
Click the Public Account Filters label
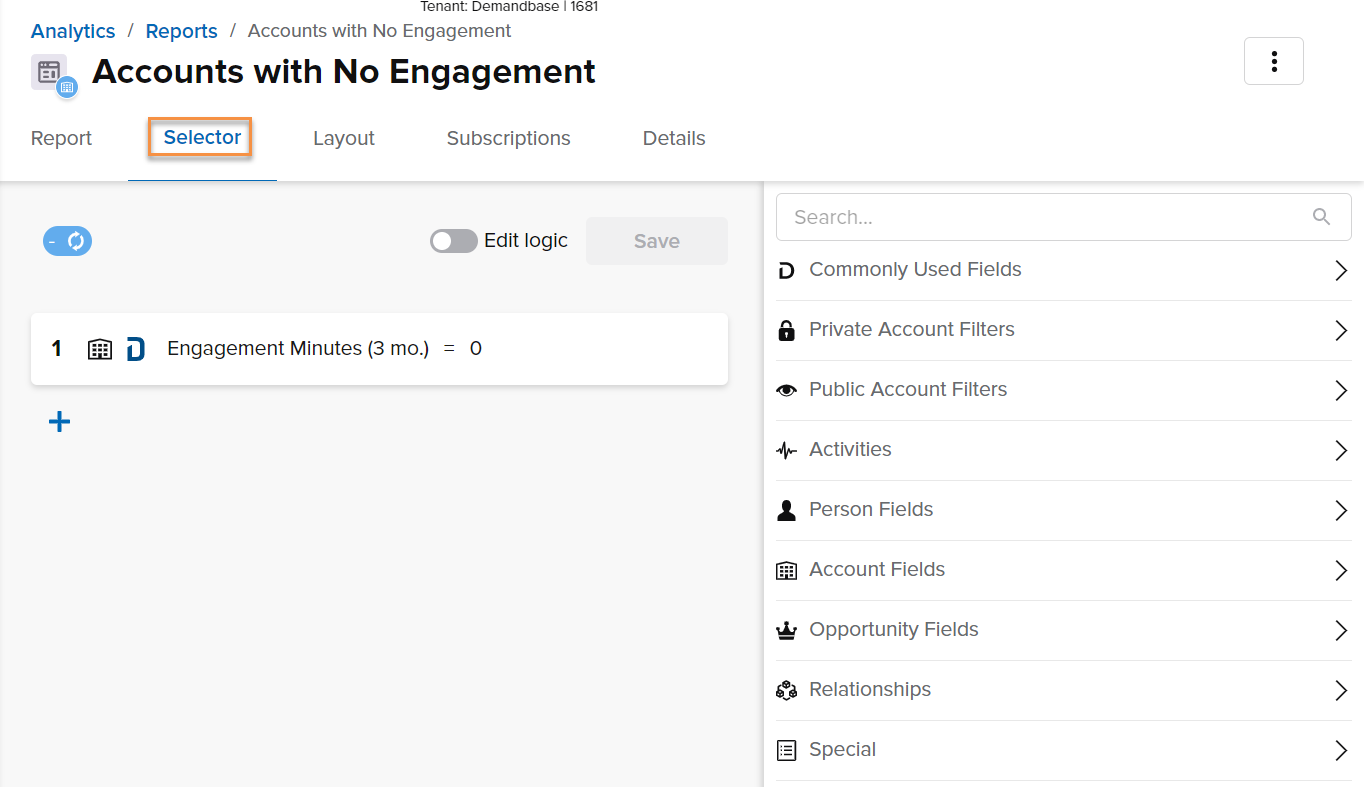coord(908,390)
